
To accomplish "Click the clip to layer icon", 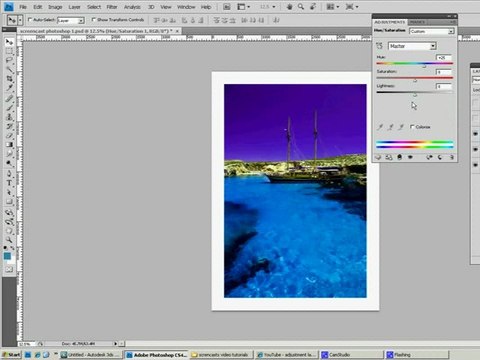I will (x=399, y=157).
